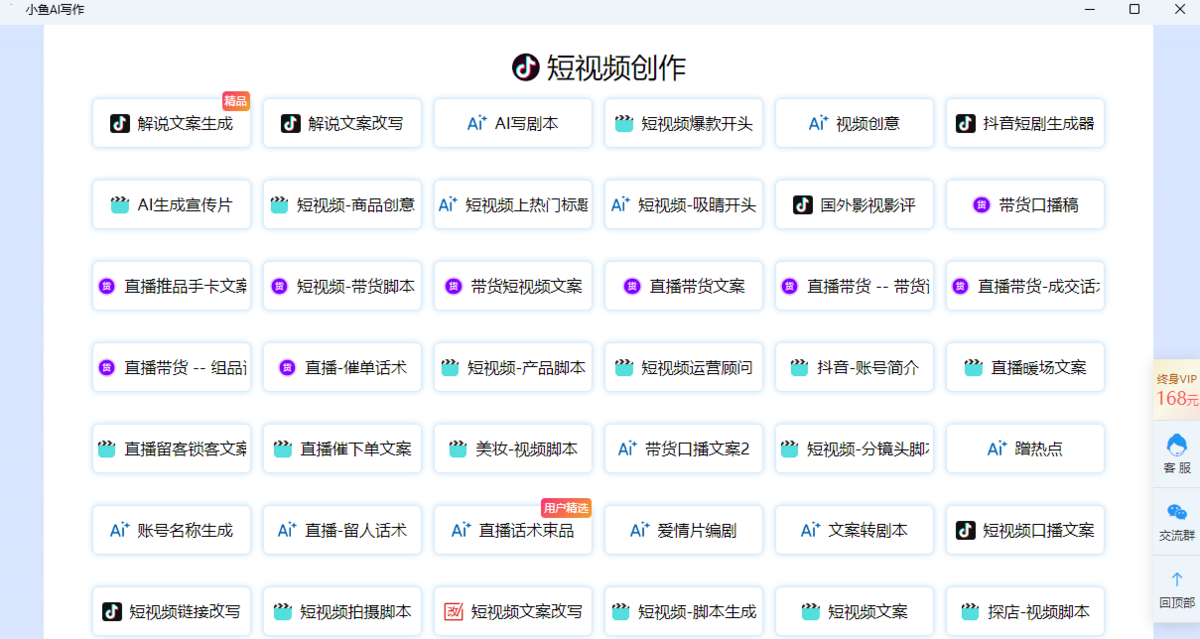1200x639 pixels.
Task: Choose the 短视频运营顾问 card
Action: 684,367
